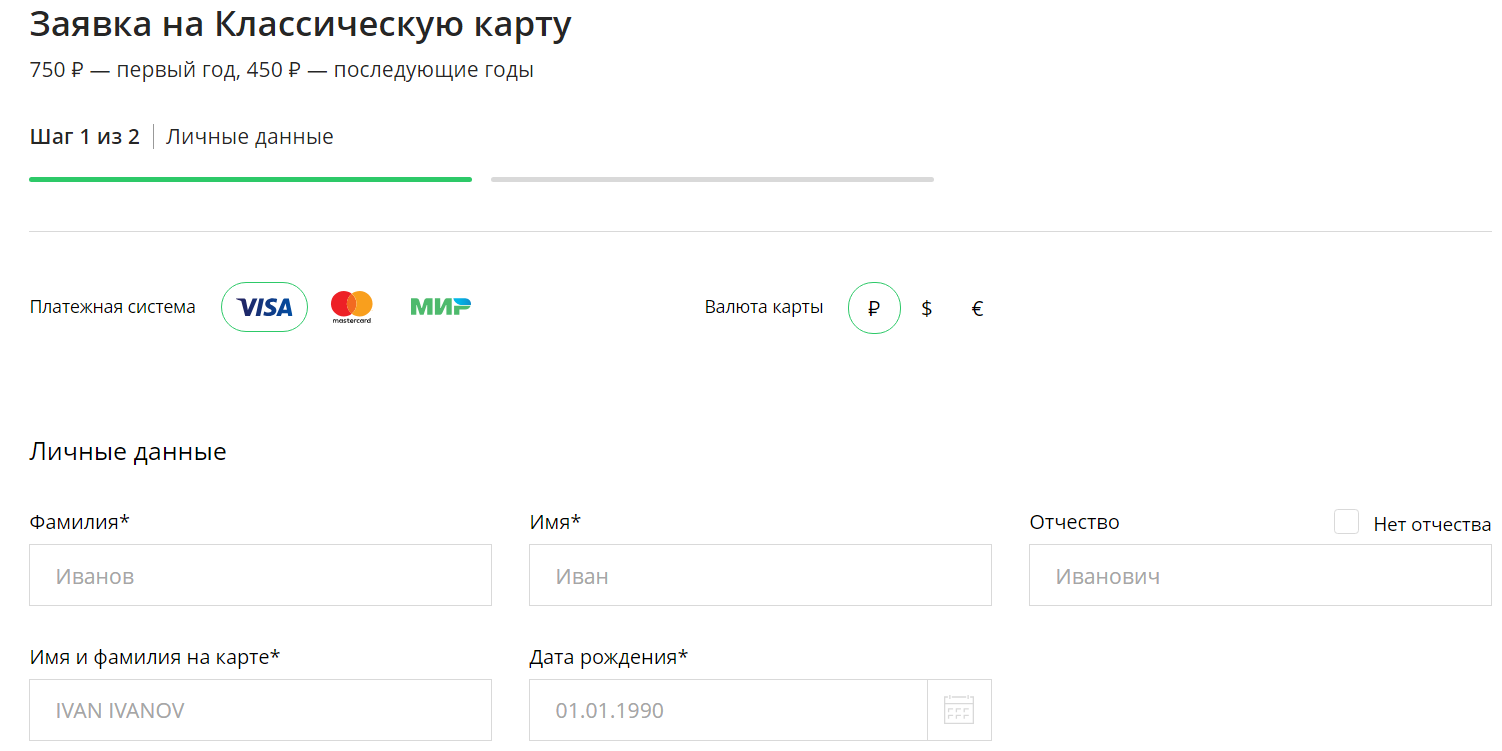
Task: Click the gray step two progress bar
Action: click(x=712, y=179)
